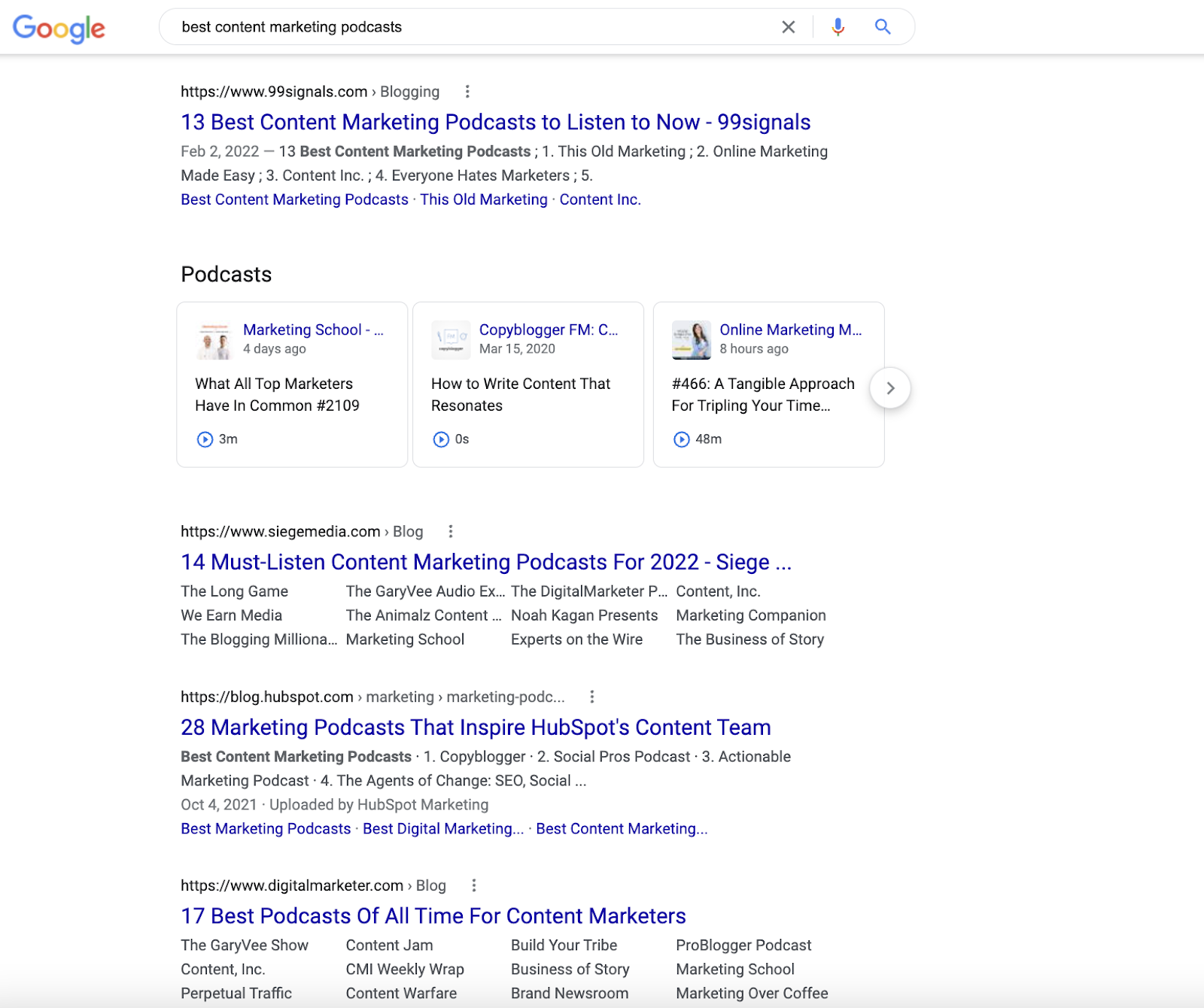Open the three-dot menu beside the HubSpot blog result
This screenshot has width=1204, height=1008.
pyautogui.click(x=592, y=697)
